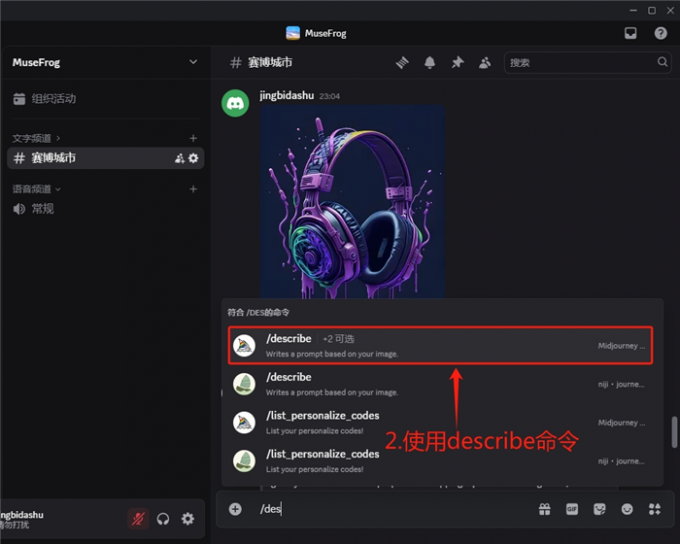The height and width of the screenshot is (544, 680).
Task: Toggle headphone deafen button
Action: click(163, 519)
